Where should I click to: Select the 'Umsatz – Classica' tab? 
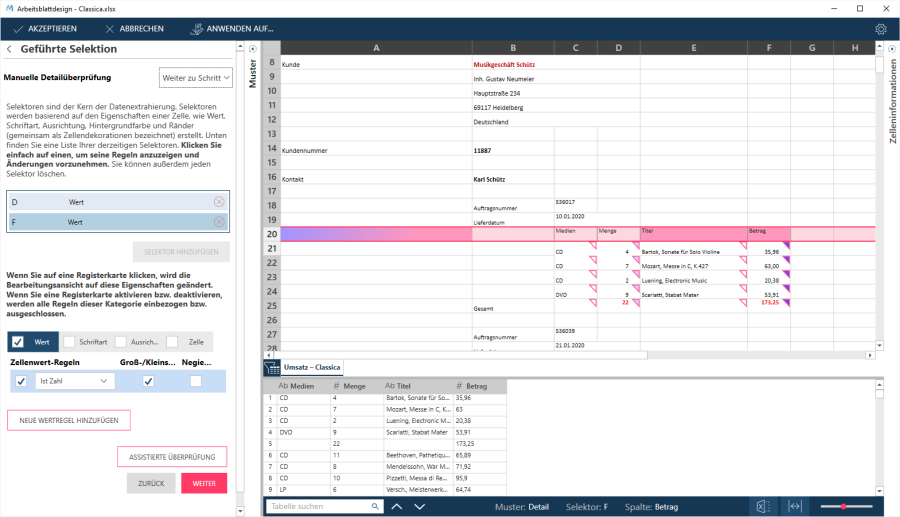click(313, 368)
